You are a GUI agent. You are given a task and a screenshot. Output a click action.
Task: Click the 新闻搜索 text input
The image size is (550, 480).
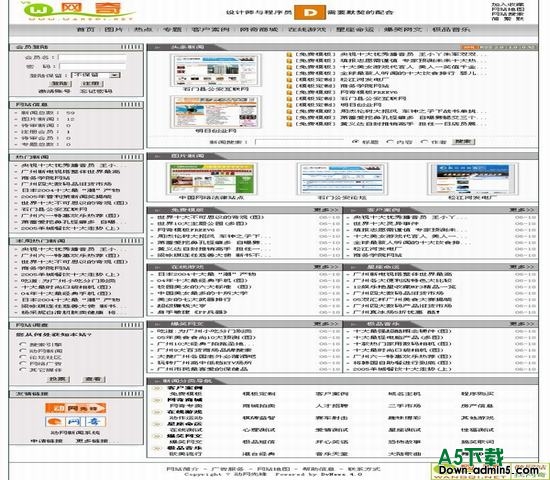pyautogui.click(x=300, y=142)
